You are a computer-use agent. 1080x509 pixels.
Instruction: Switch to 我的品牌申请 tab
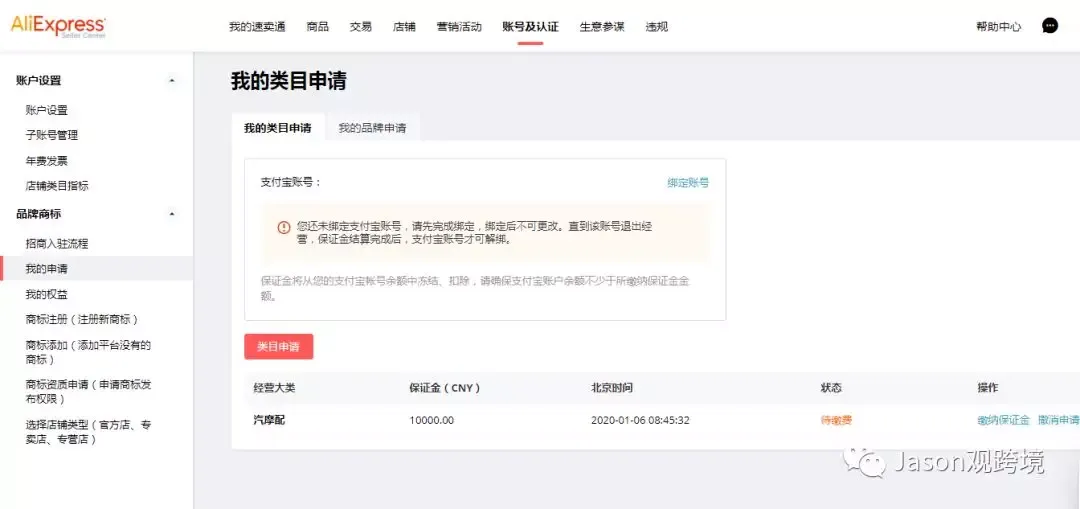372,128
